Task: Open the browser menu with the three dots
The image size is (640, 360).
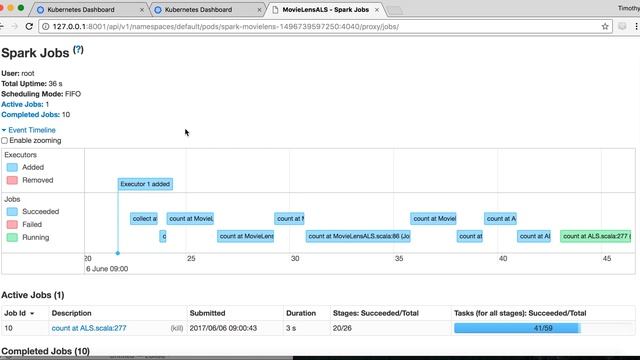Action: point(636,27)
